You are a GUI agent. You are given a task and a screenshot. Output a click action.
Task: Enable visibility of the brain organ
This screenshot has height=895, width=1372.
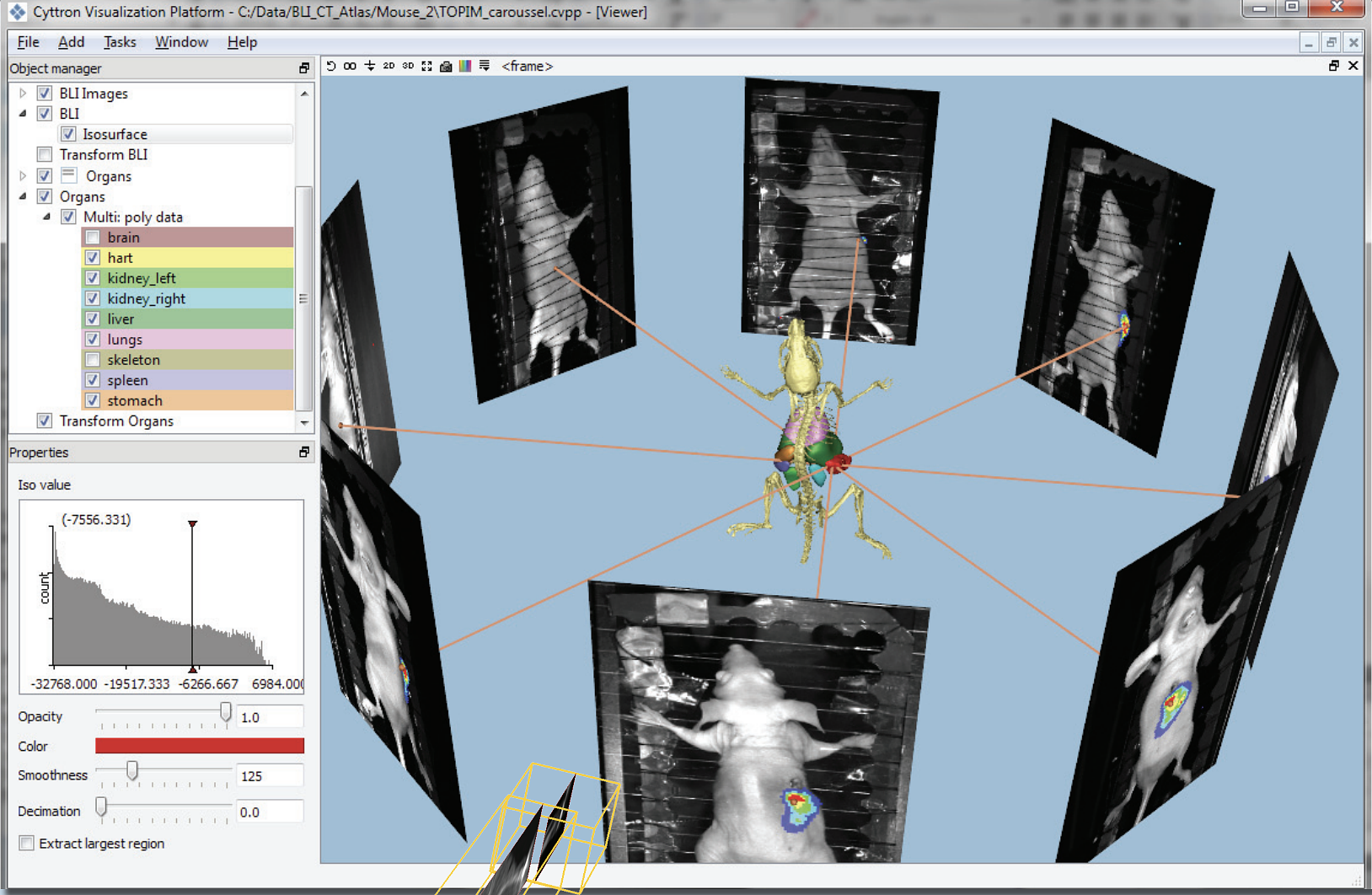click(x=92, y=237)
